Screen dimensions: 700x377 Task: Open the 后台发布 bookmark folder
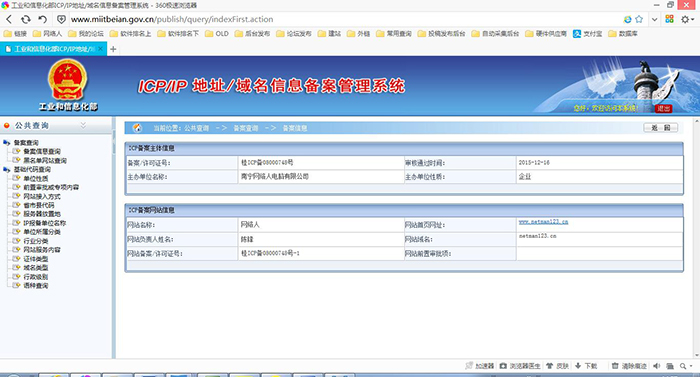[252, 34]
